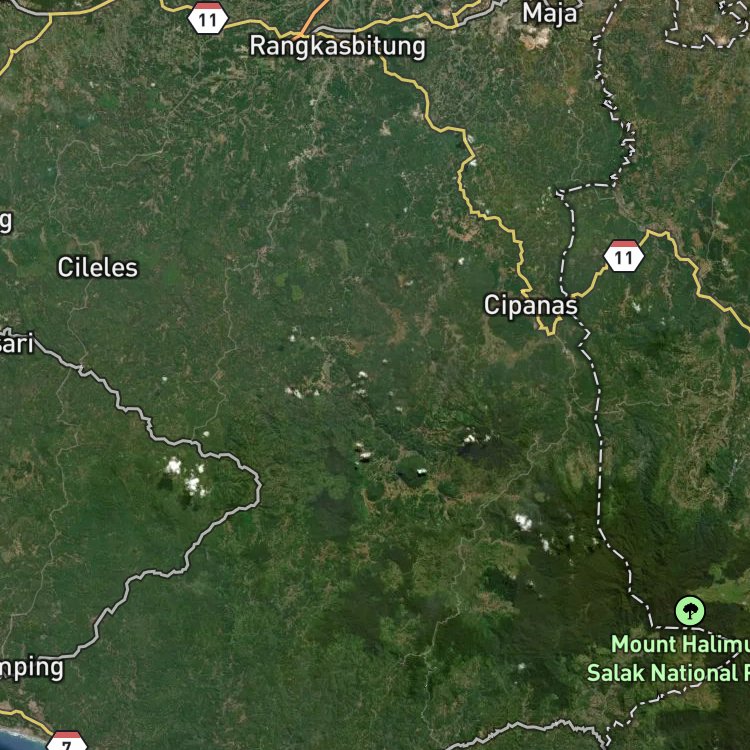This screenshot has height=750, width=750.
Task: Select the Cipanas place label
Action: pos(530,305)
